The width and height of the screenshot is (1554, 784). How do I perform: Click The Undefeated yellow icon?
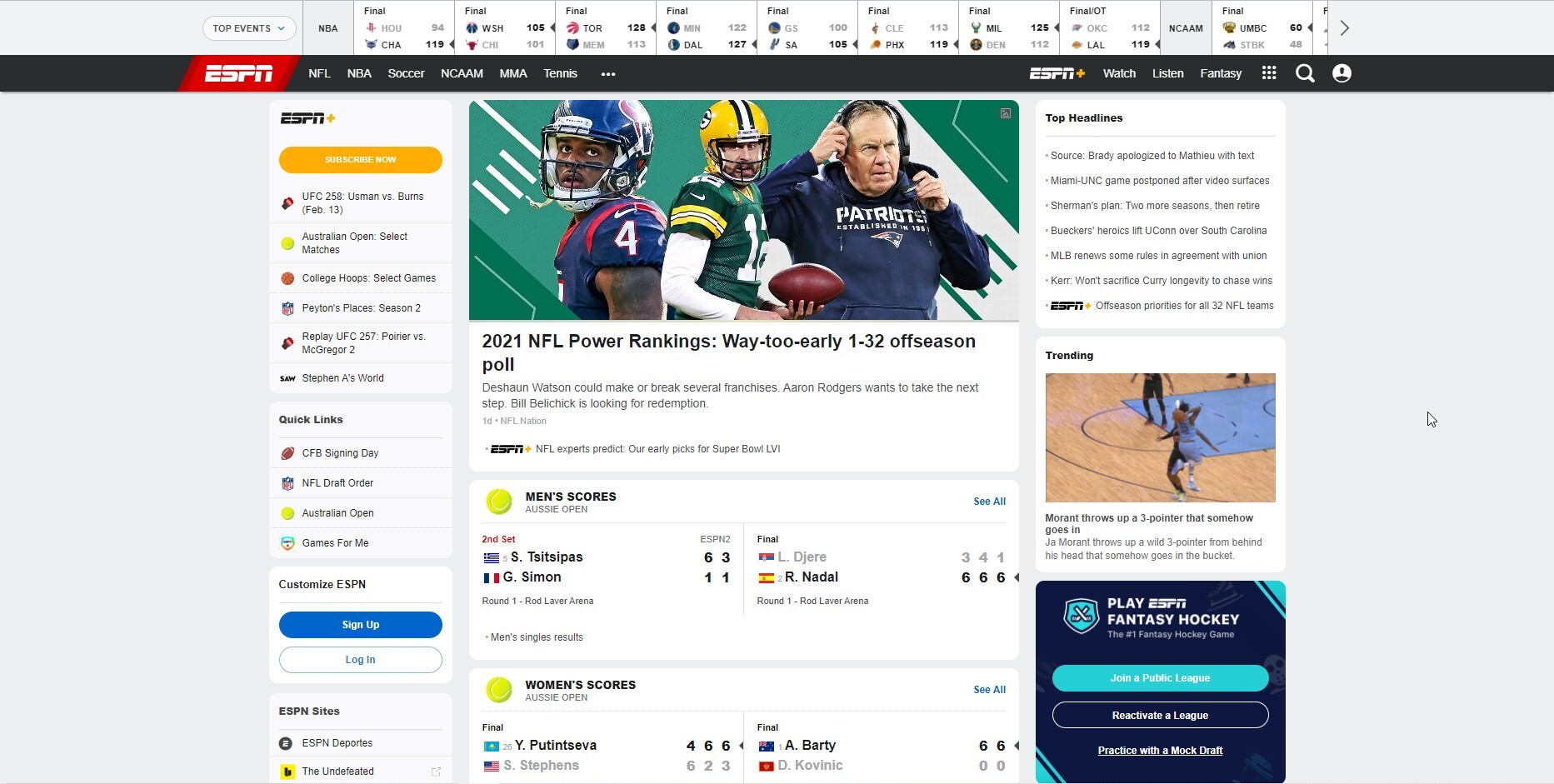point(287,772)
